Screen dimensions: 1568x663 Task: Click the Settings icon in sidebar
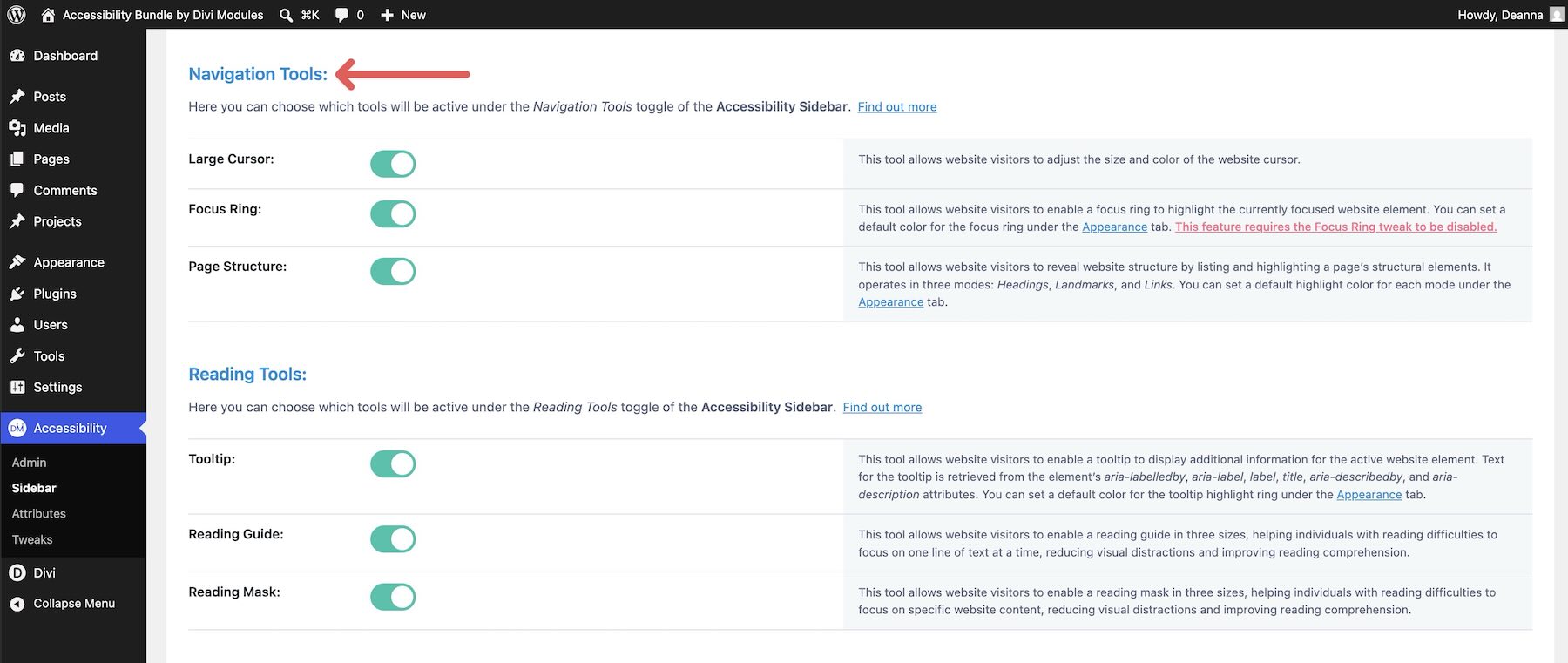(x=17, y=387)
